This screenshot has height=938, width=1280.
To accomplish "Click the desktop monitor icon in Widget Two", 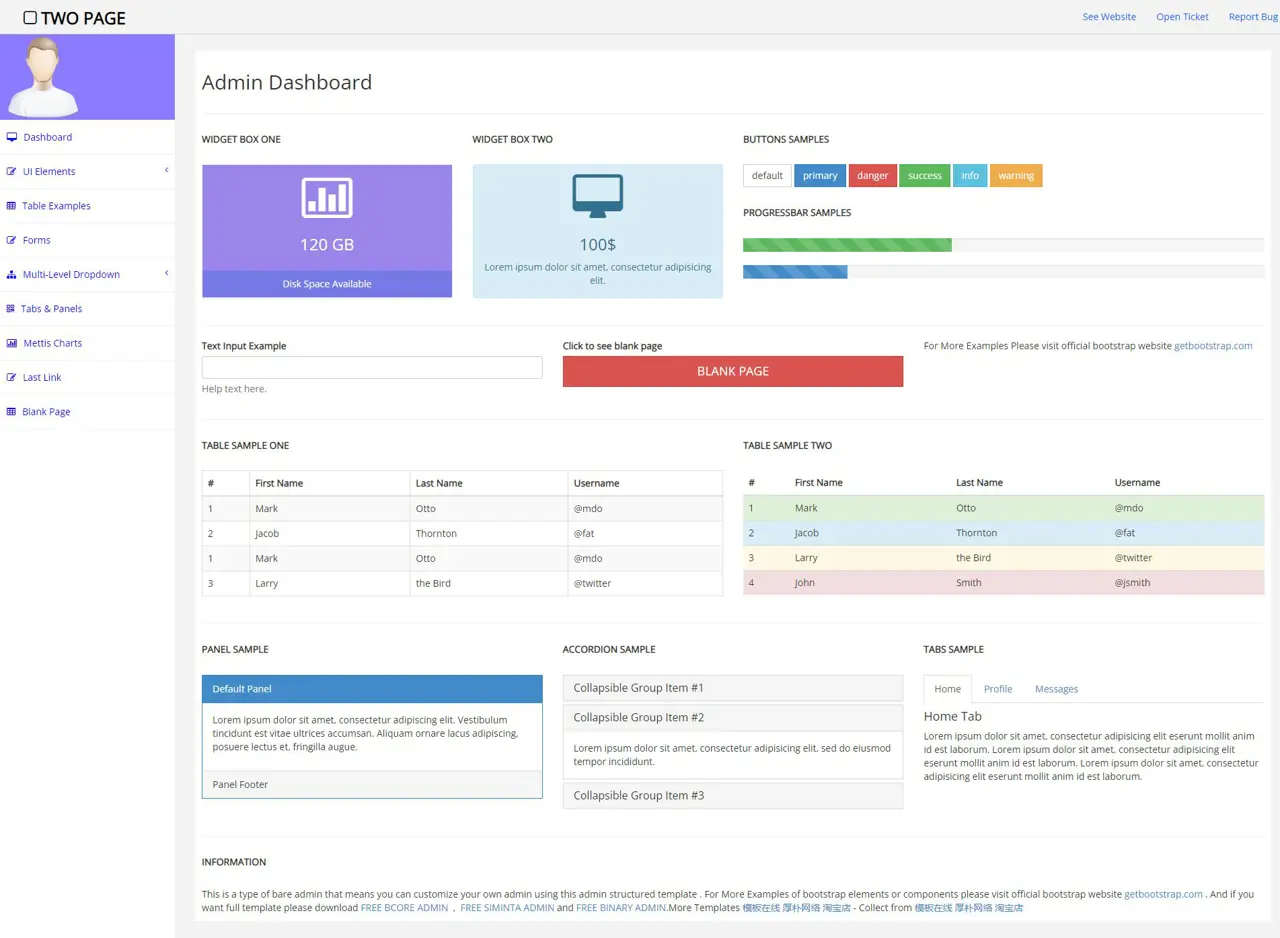I will tap(597, 196).
